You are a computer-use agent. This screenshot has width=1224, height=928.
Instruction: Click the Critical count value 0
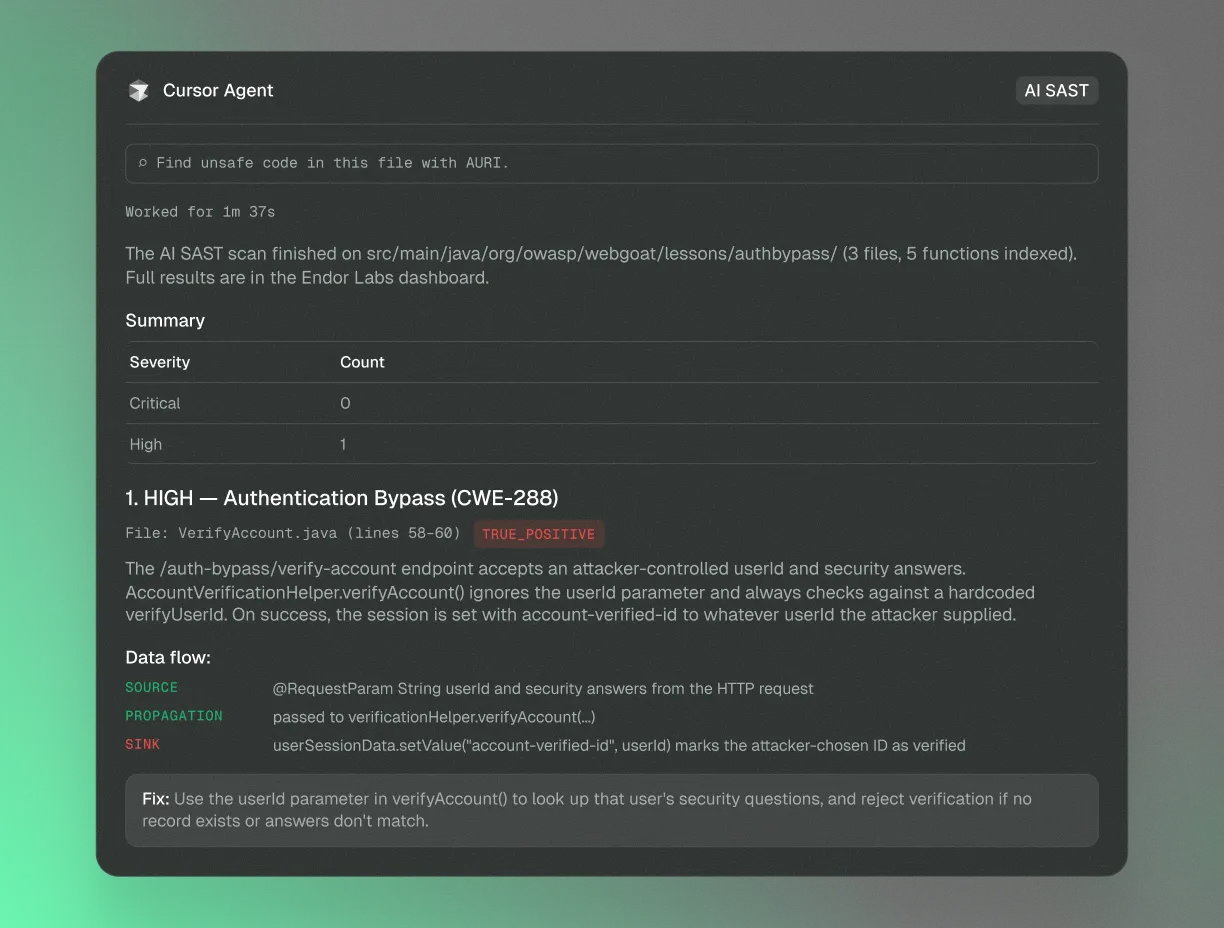[x=345, y=403]
